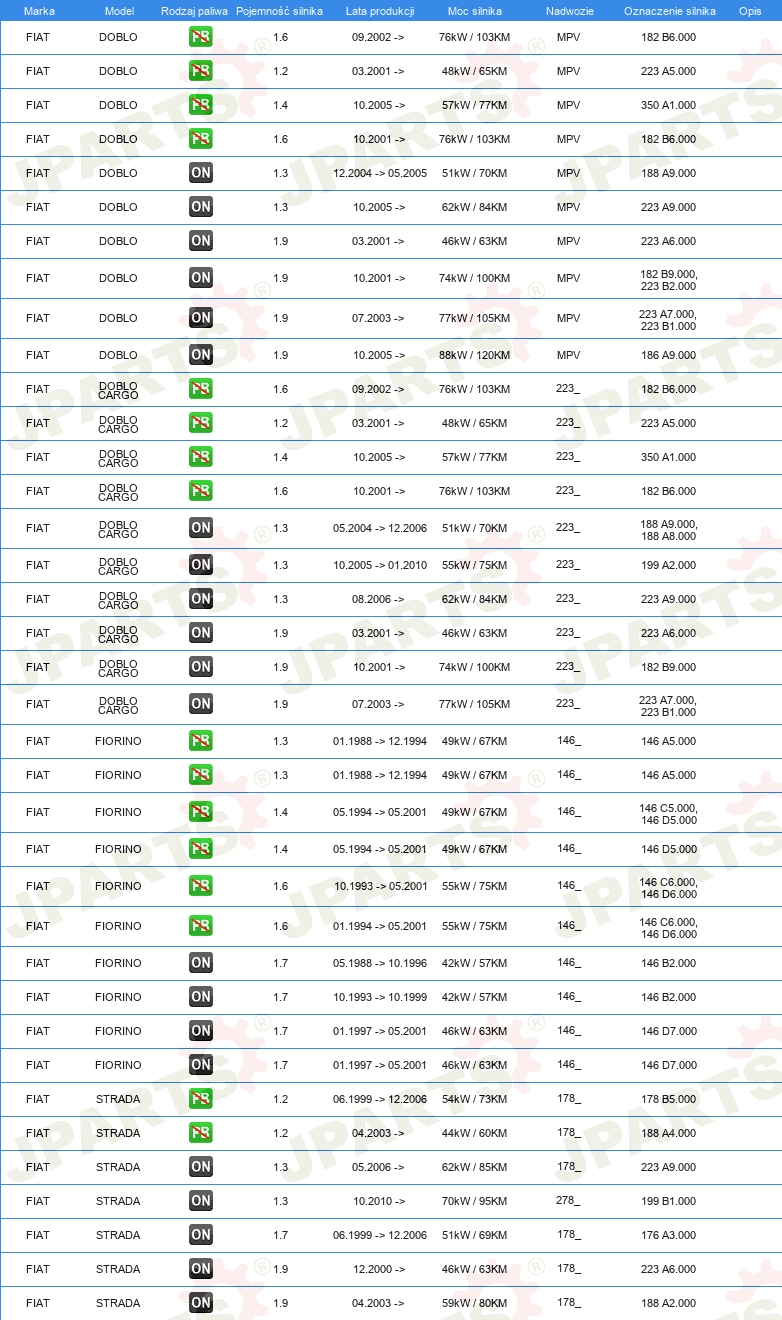Image resolution: width=782 pixels, height=1320 pixels.
Task: Select engine code 199 B1.000
Action: click(669, 1201)
